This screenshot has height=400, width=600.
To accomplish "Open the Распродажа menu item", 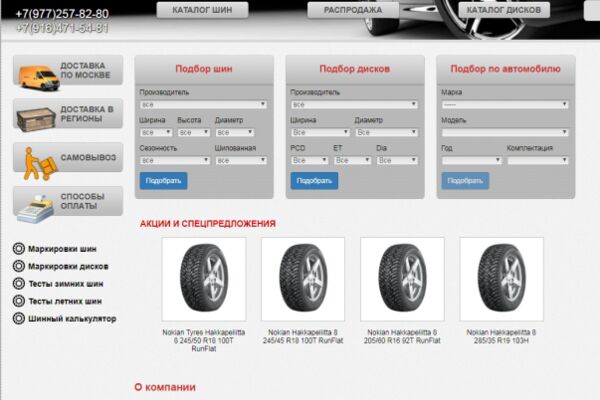I will coord(353,10).
